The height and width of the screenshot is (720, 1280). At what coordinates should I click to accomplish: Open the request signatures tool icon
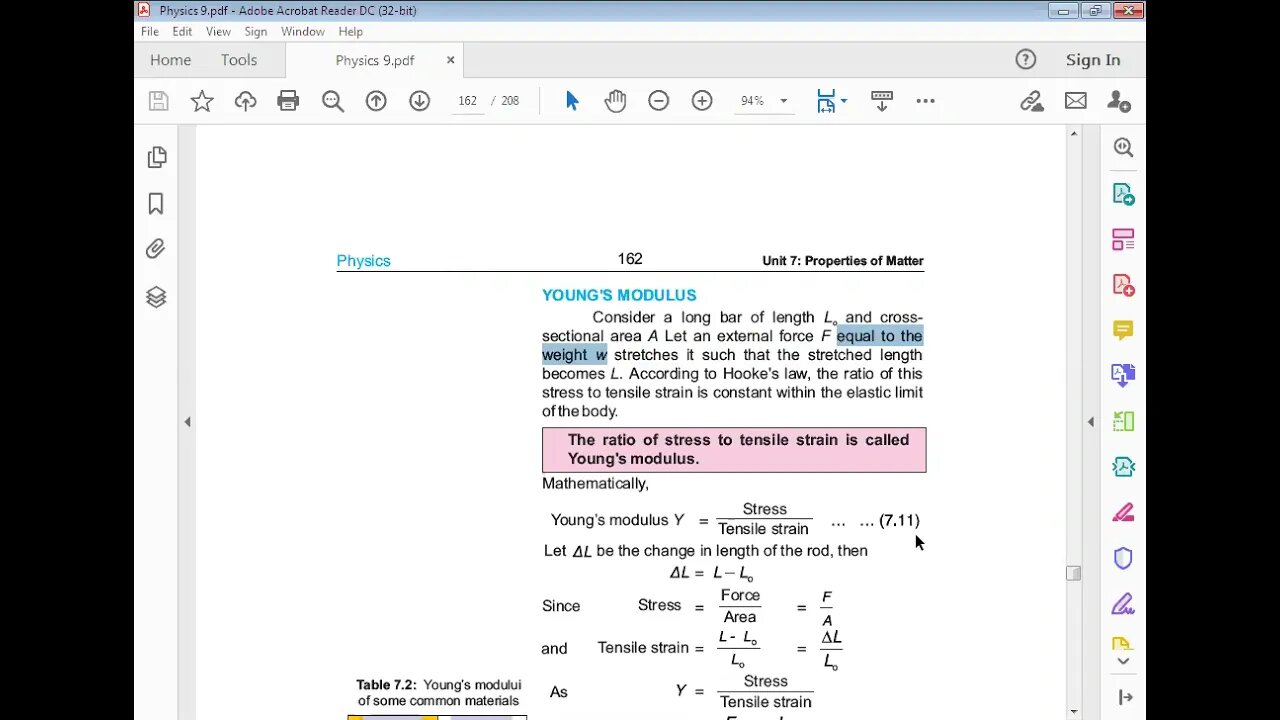(1123, 604)
